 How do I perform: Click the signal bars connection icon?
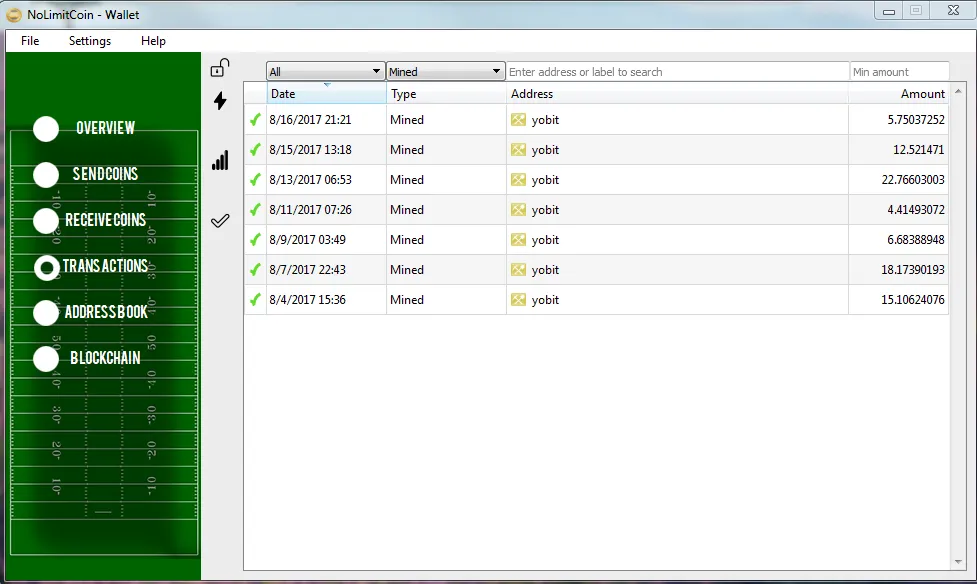[220, 160]
